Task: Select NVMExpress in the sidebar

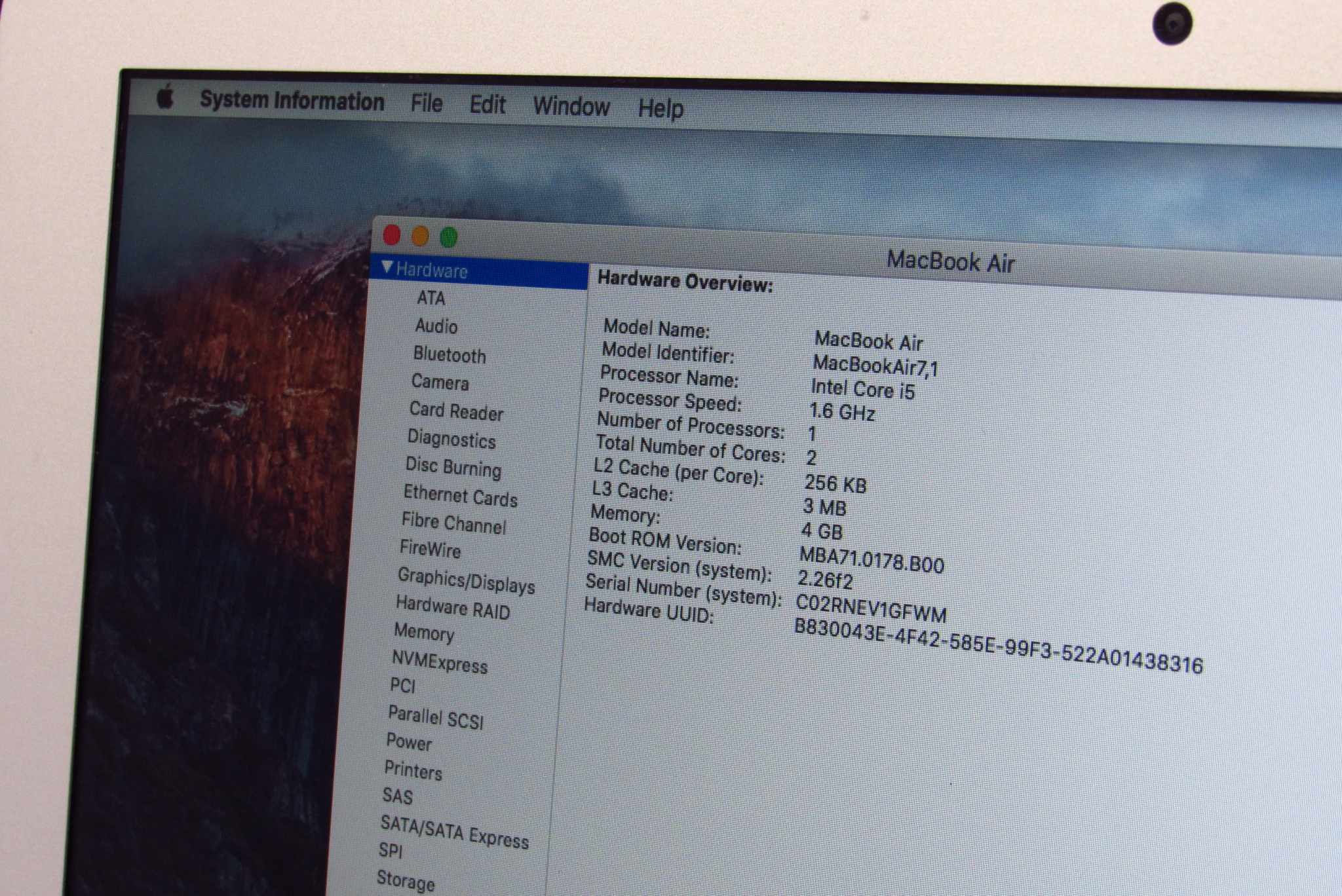Action: click(440, 662)
